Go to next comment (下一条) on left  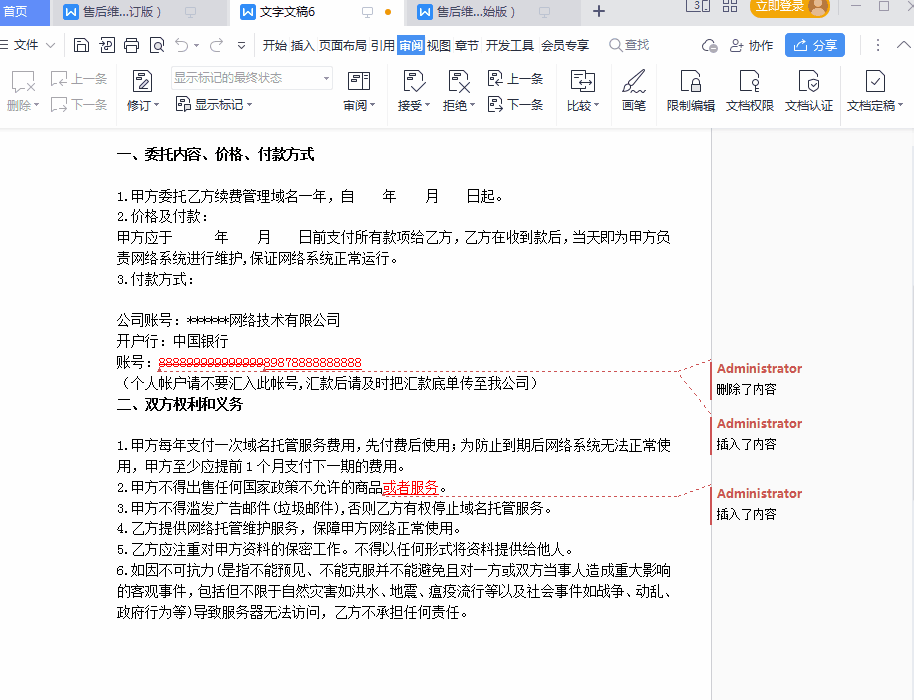click(x=79, y=104)
